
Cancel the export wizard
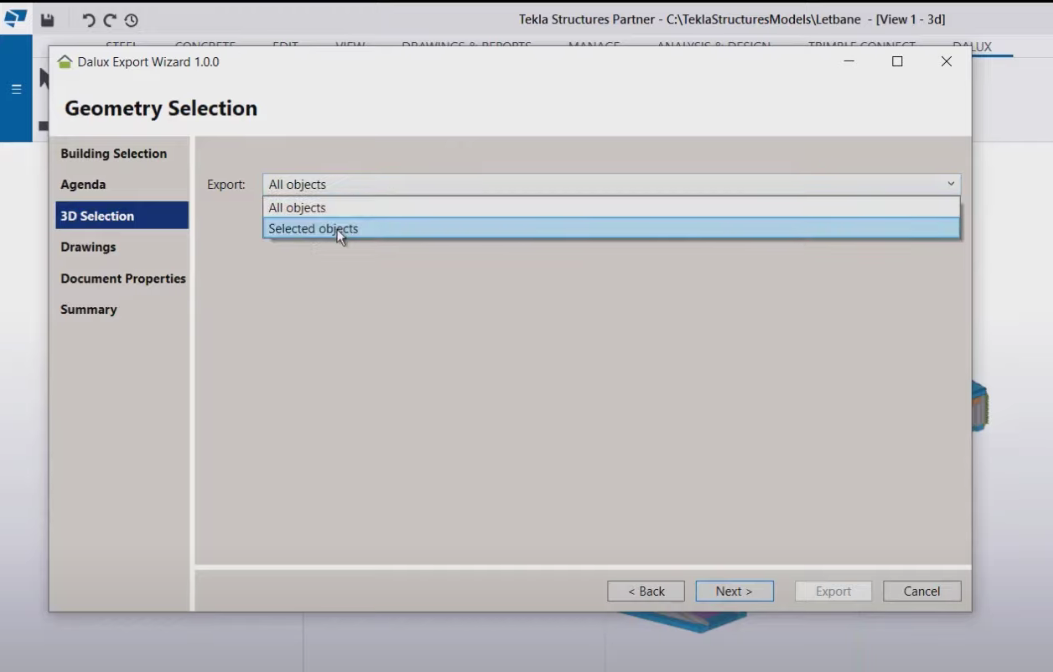921,591
